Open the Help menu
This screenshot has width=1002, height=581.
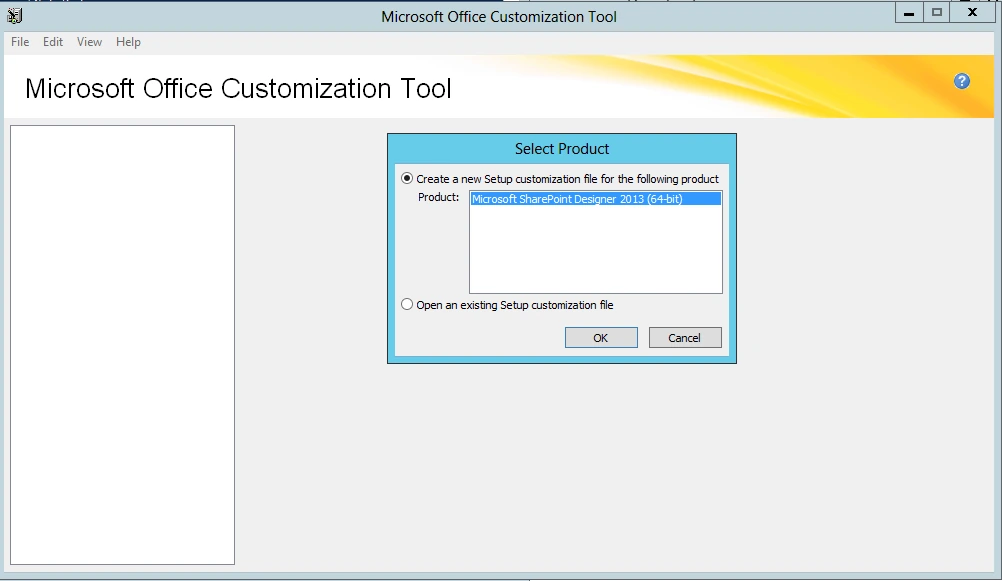[128, 42]
